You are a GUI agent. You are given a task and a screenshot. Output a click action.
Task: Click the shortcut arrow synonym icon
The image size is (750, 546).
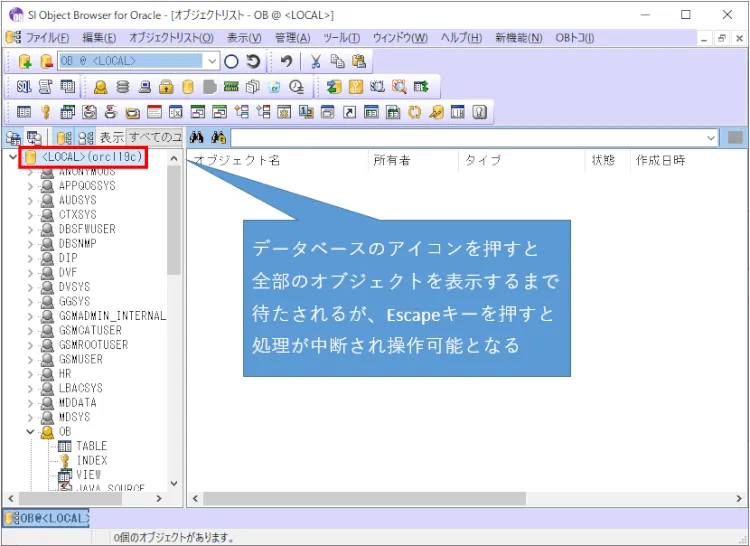(350, 112)
